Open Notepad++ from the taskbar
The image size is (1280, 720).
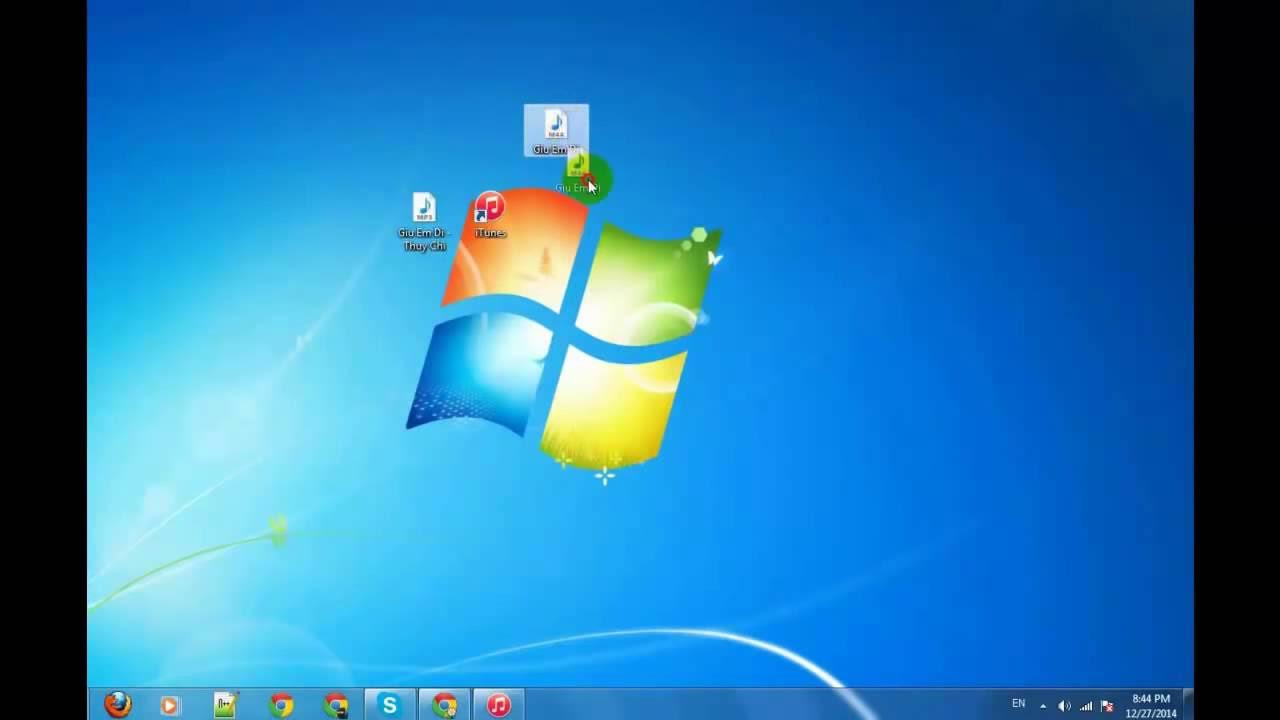(225, 705)
